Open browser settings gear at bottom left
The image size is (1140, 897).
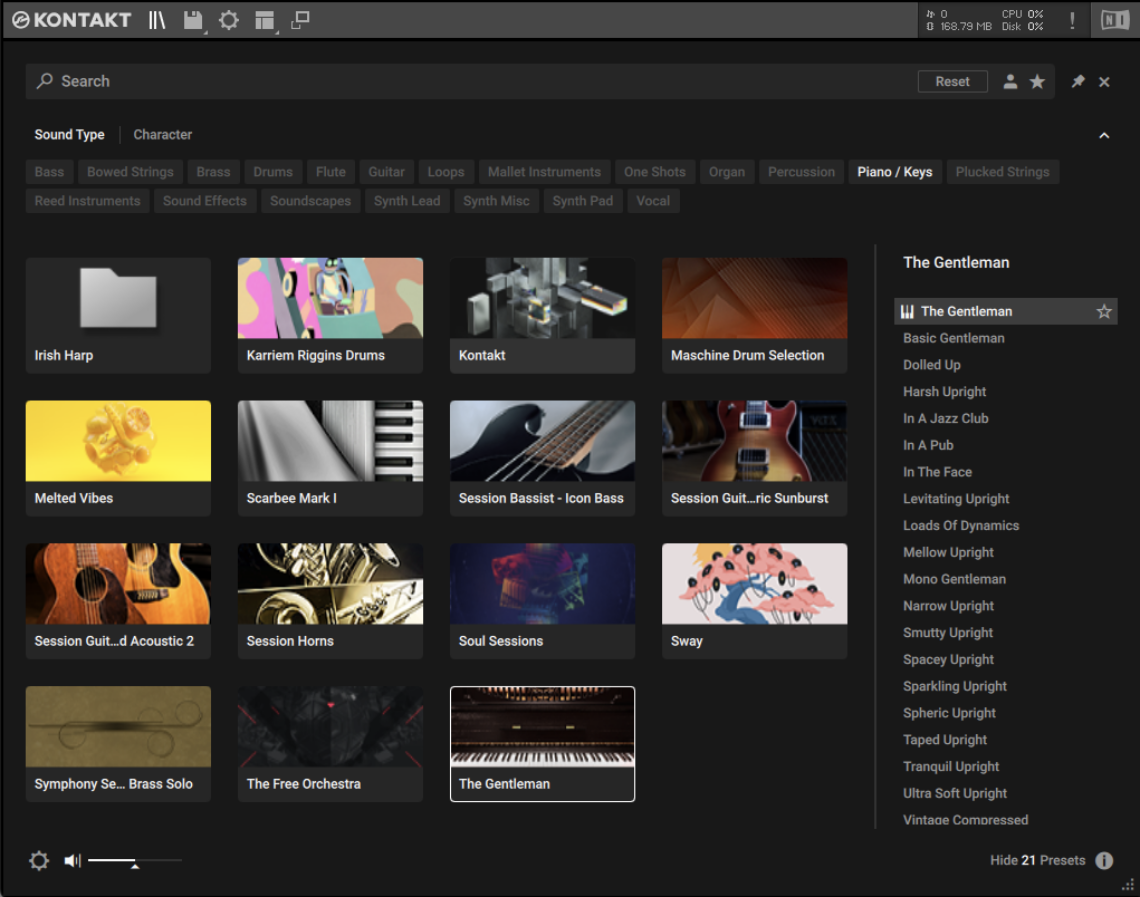coord(39,860)
